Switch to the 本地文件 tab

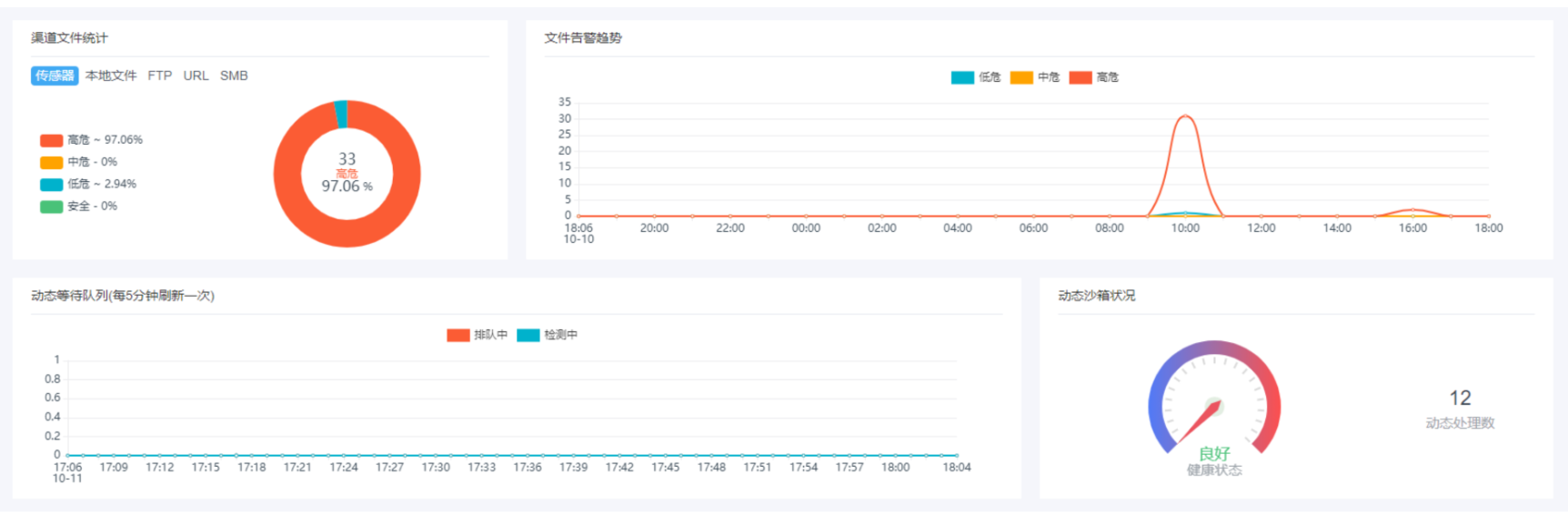click(111, 76)
